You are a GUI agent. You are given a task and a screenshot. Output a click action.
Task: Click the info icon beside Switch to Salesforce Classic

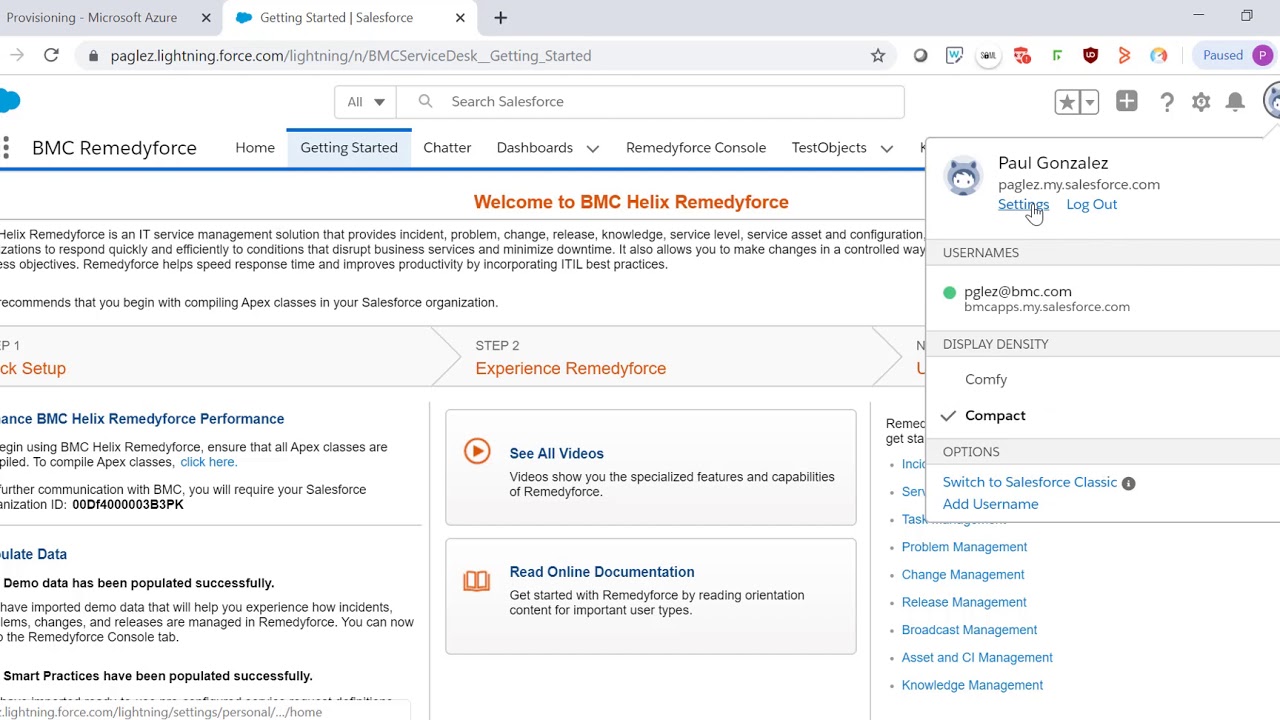tap(1128, 483)
